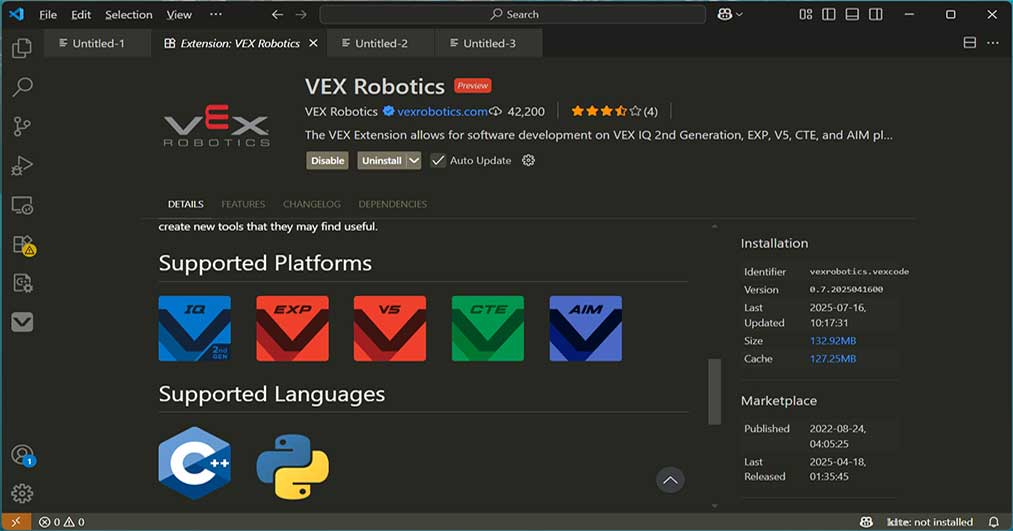
Task: Click the IQ 2nd Gen platform icon
Action: tap(194, 329)
